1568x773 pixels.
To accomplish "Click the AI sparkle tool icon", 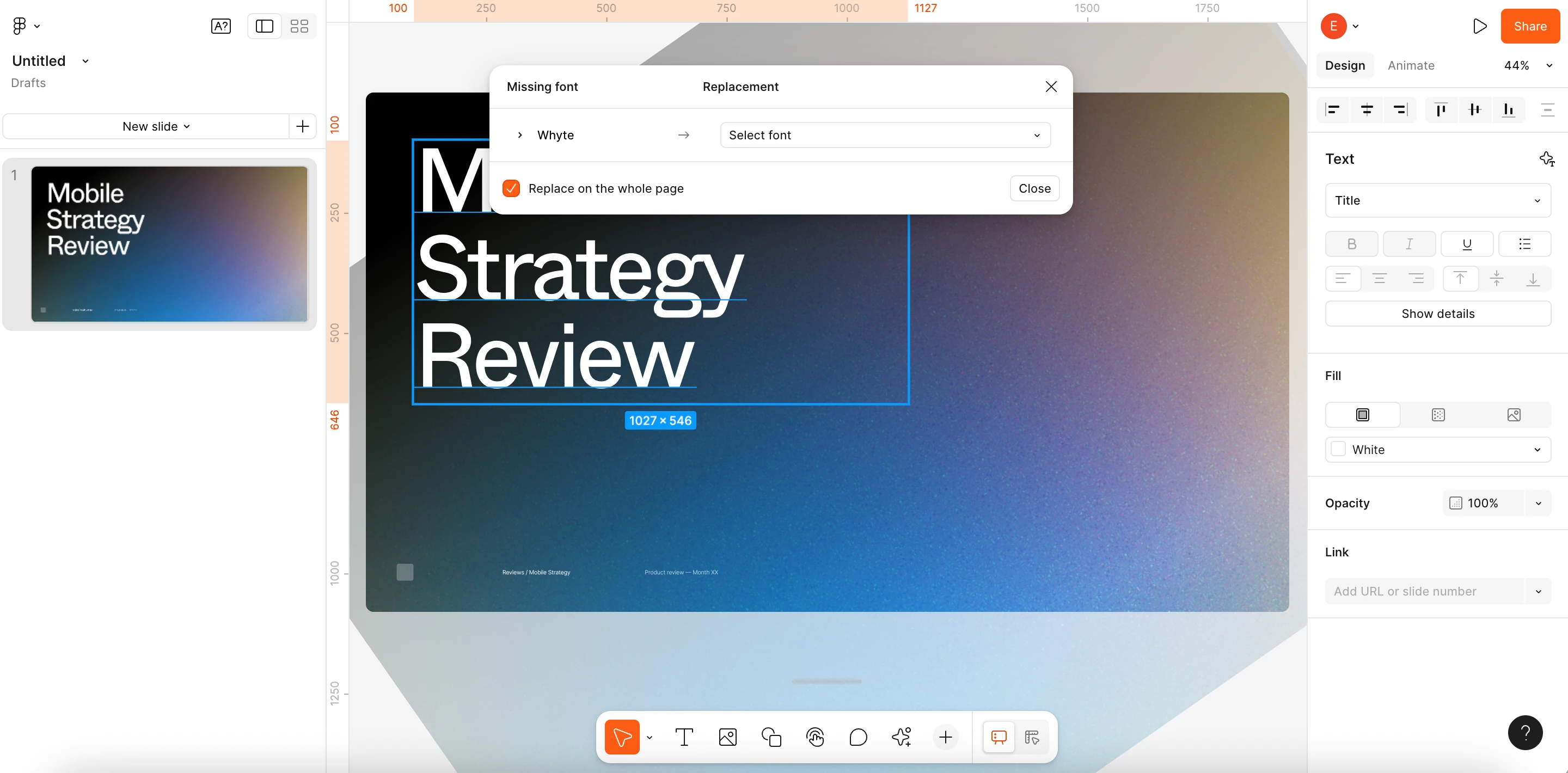I will 902,737.
